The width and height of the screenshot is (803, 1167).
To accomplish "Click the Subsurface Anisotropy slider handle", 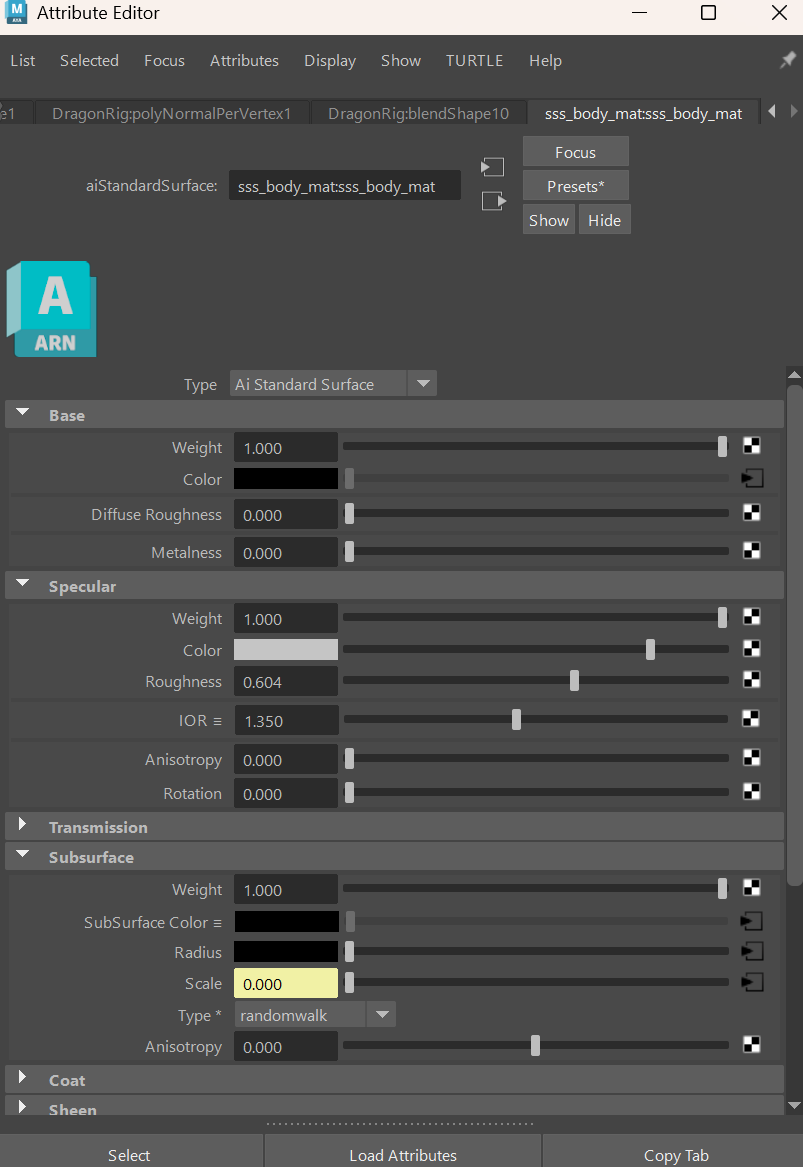I will coord(535,1045).
